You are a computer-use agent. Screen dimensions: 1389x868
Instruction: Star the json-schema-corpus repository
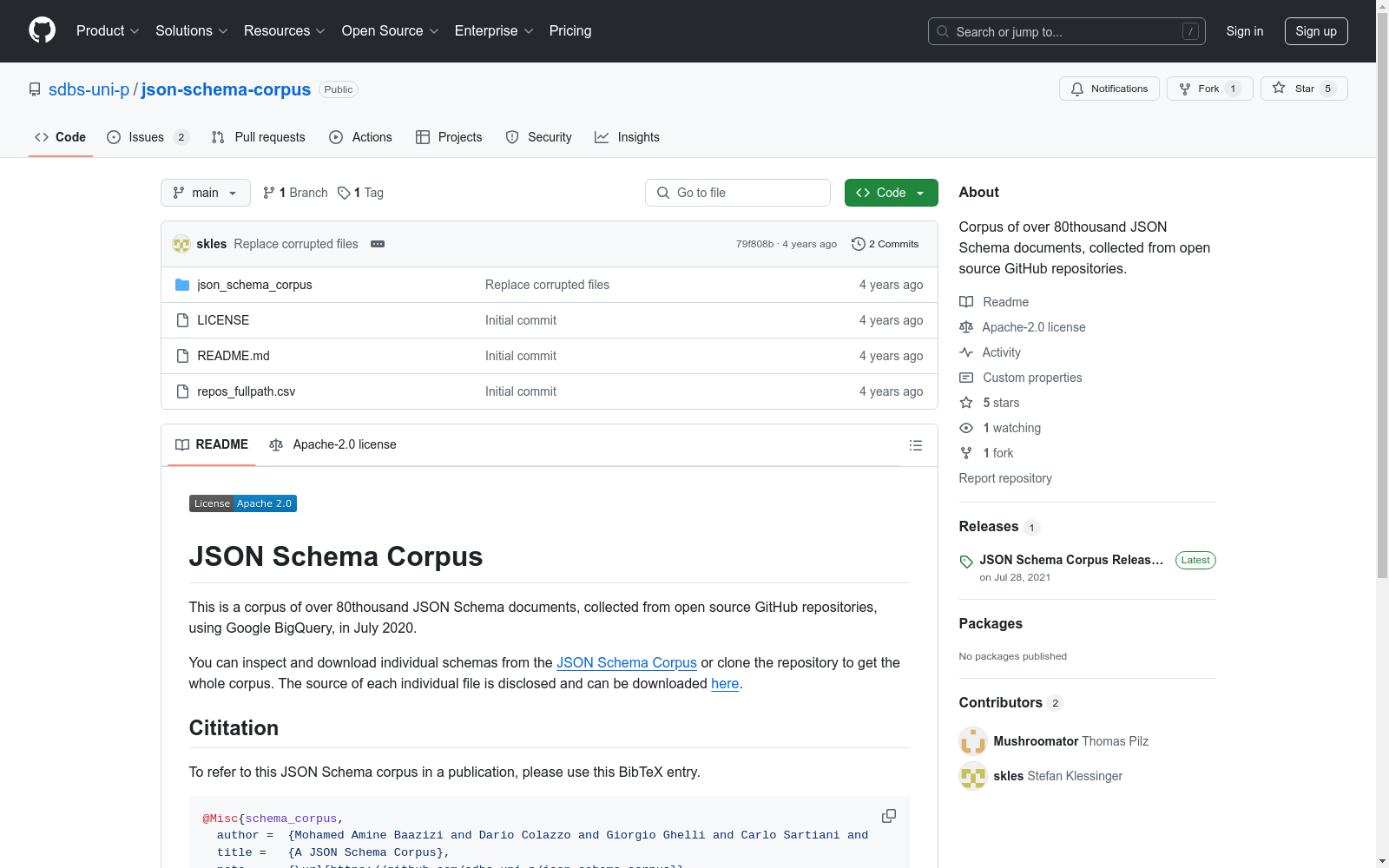(1304, 89)
